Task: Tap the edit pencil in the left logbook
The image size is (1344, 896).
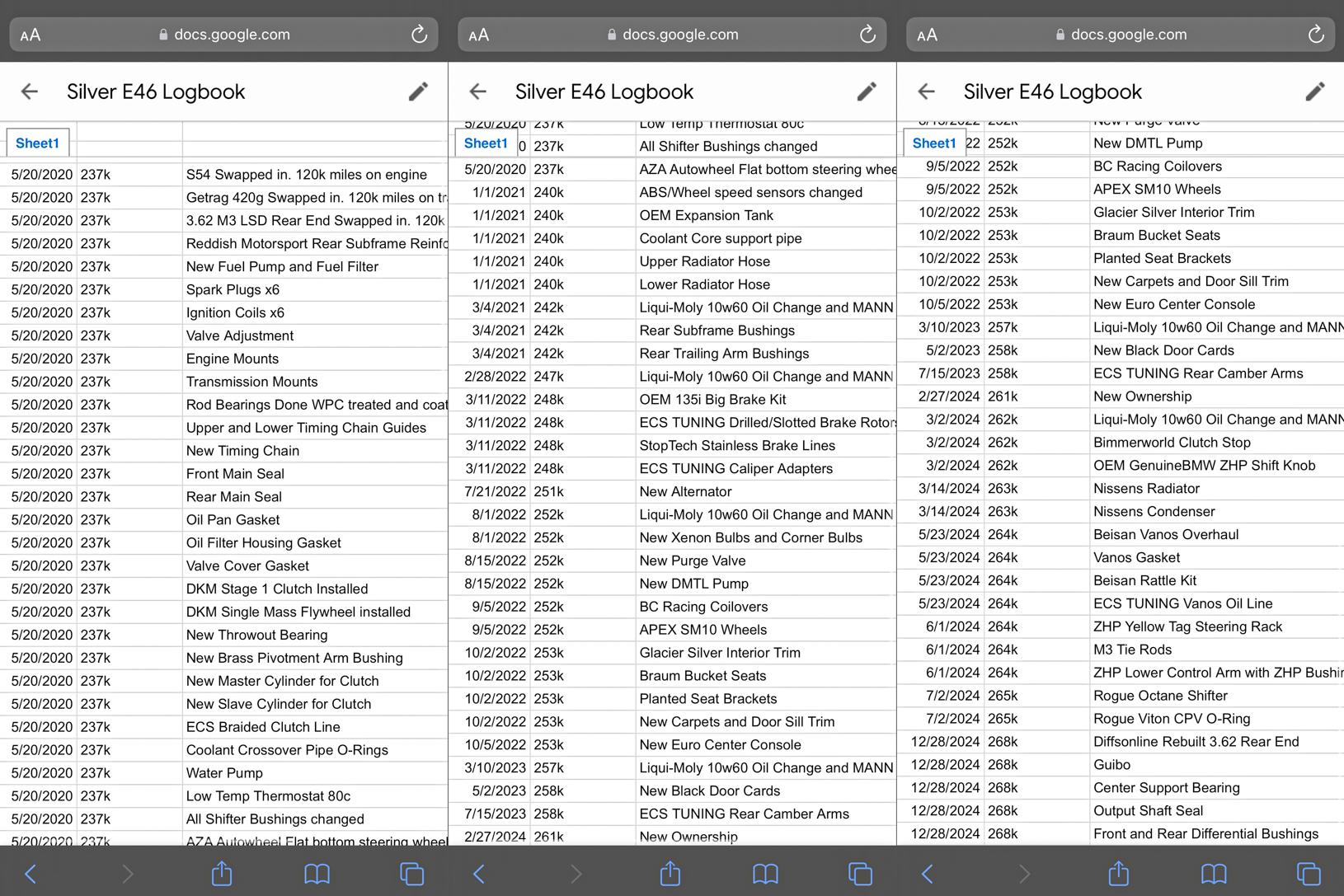Action: 418,91
